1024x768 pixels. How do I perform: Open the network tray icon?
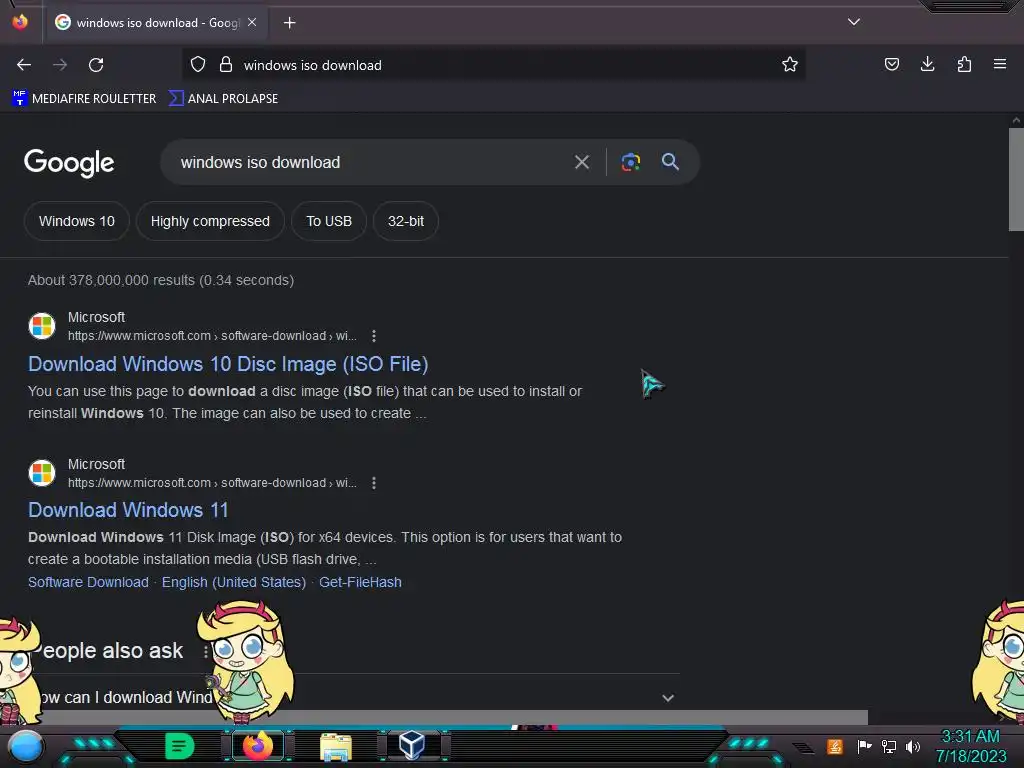point(889,746)
